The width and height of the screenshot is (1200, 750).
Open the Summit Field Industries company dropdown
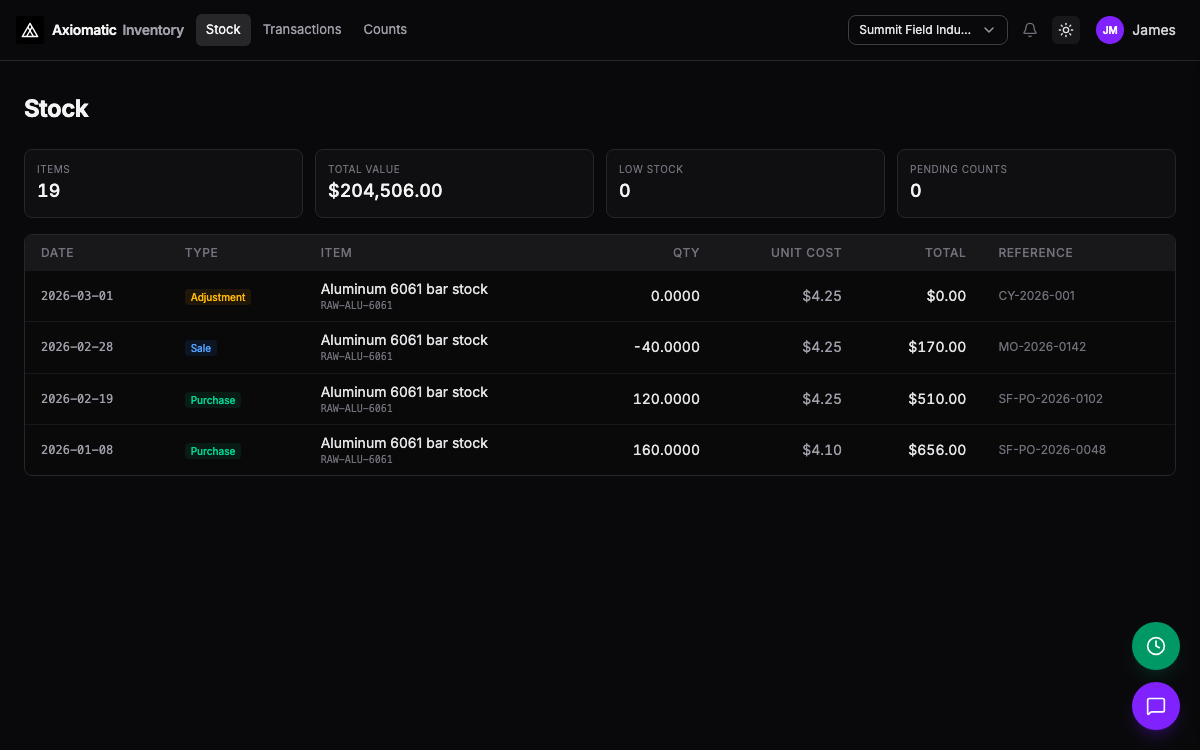(x=927, y=30)
